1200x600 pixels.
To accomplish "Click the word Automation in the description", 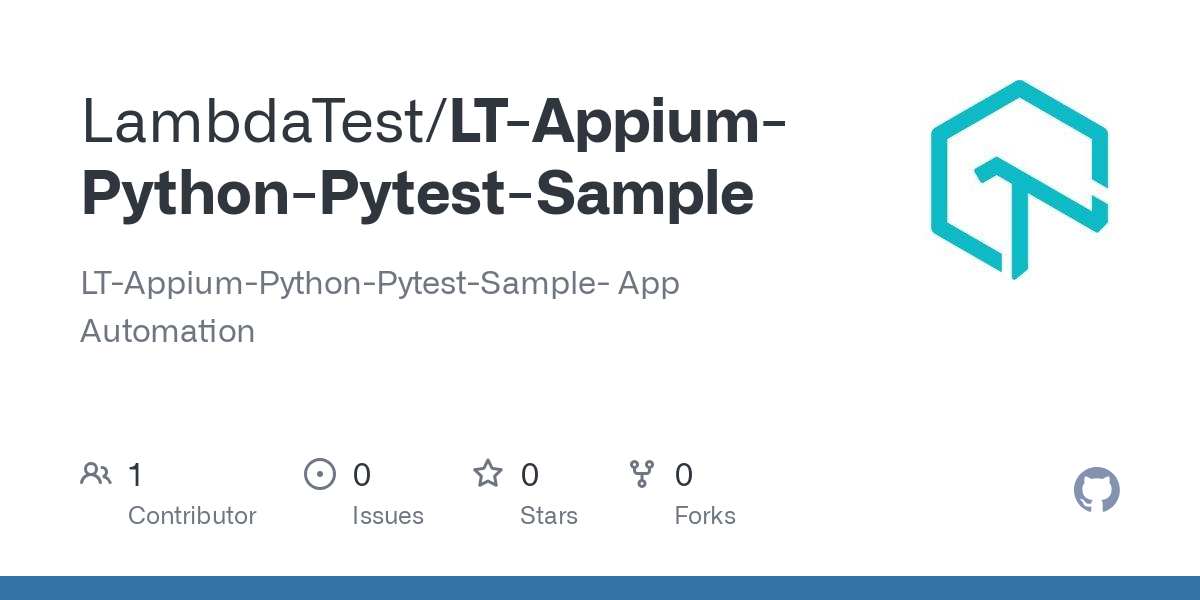I will (167, 331).
